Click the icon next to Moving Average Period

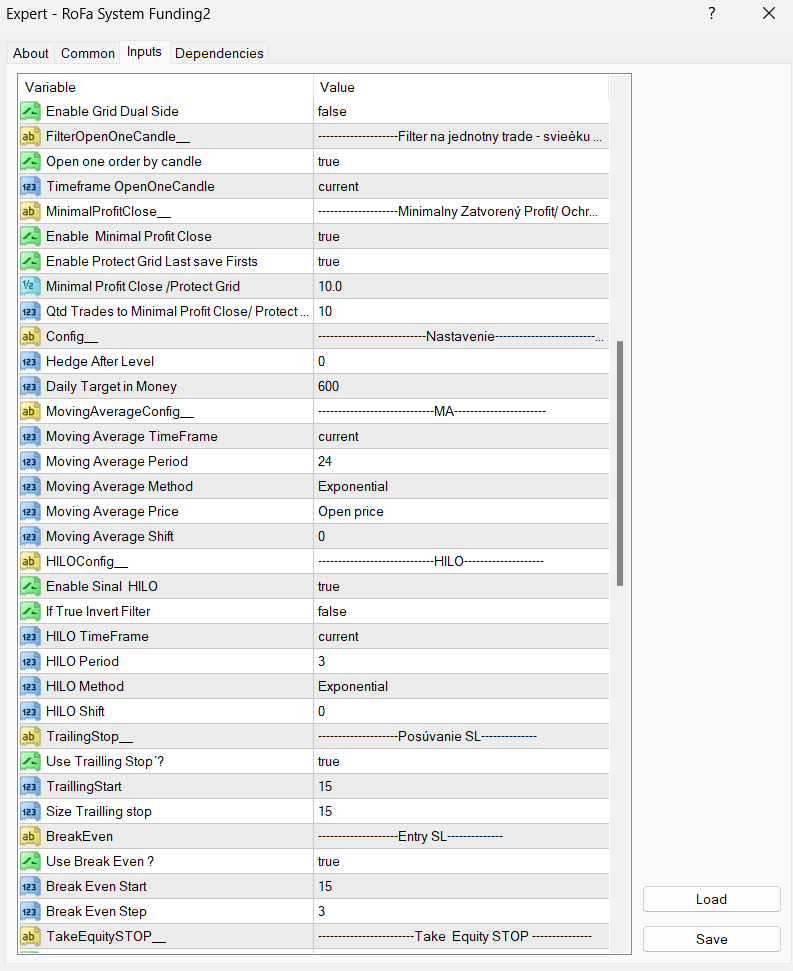click(x=30, y=461)
